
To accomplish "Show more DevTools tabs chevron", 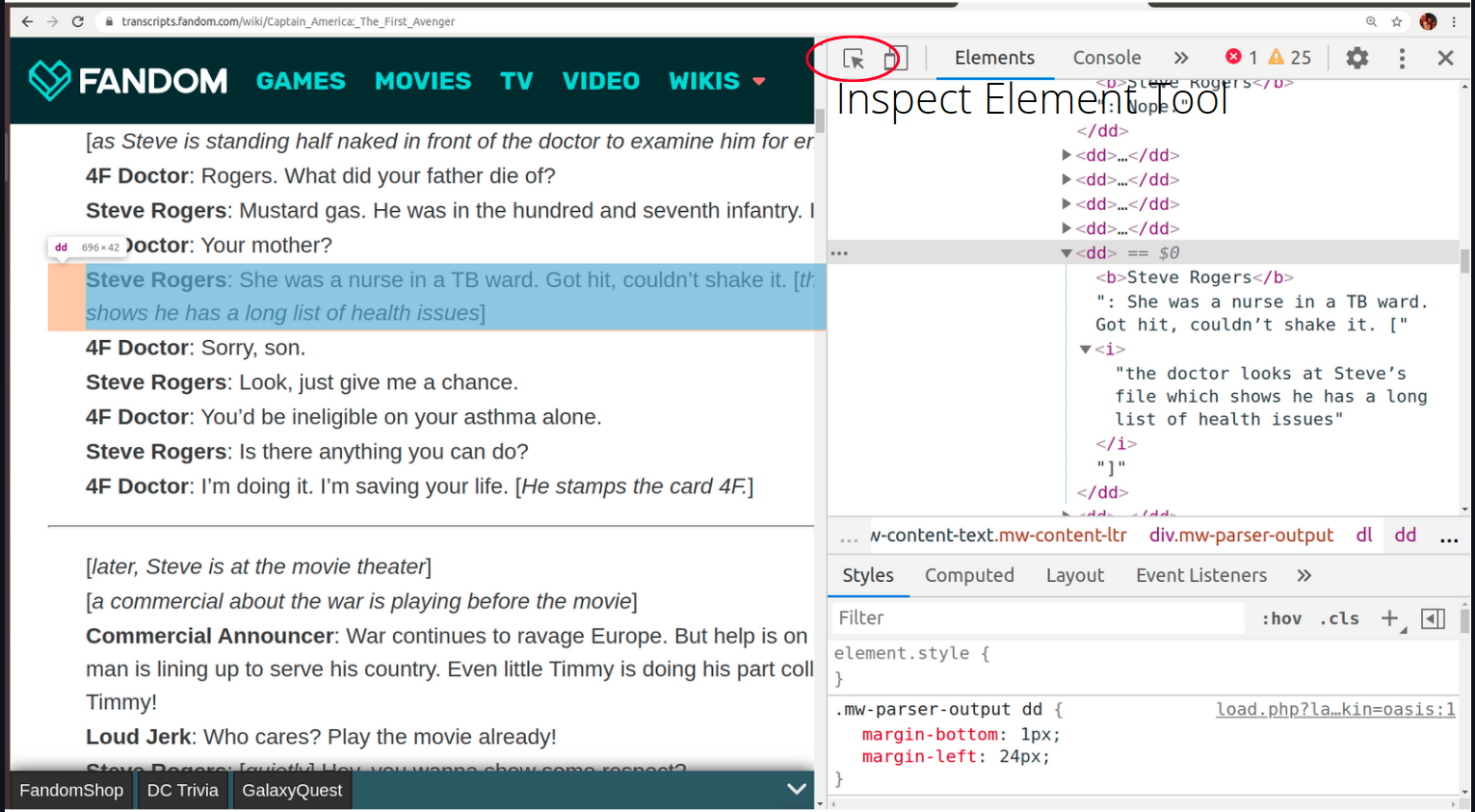I will (1181, 58).
